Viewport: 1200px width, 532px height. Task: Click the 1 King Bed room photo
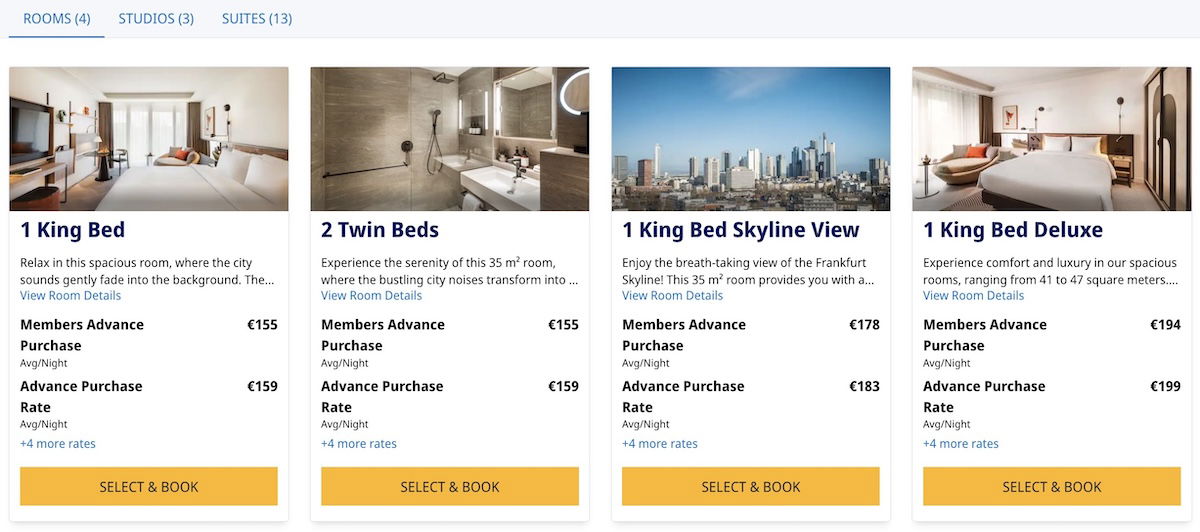click(149, 139)
